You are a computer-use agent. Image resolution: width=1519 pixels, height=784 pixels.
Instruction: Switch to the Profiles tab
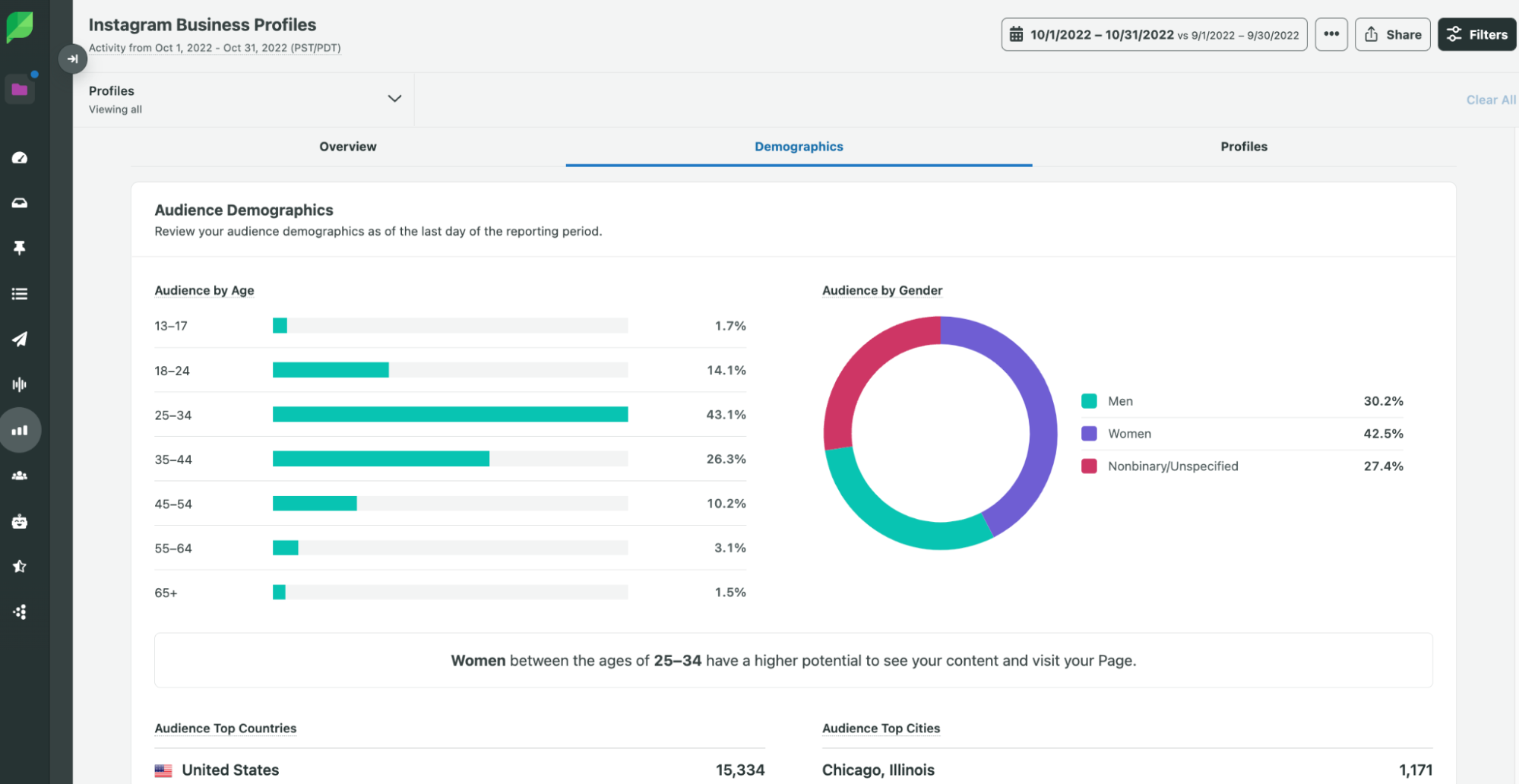[1243, 147]
